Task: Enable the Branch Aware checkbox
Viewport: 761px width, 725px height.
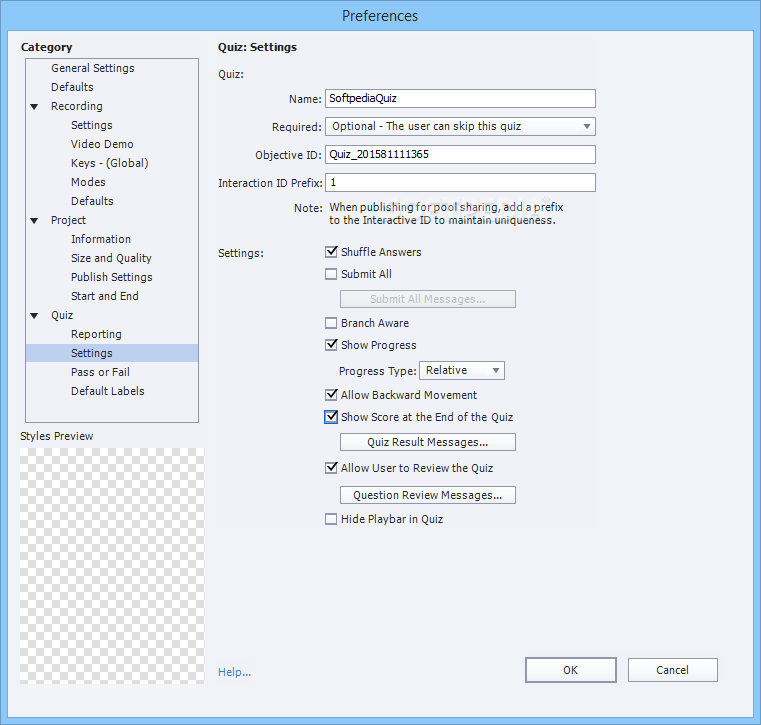Action: (x=331, y=323)
